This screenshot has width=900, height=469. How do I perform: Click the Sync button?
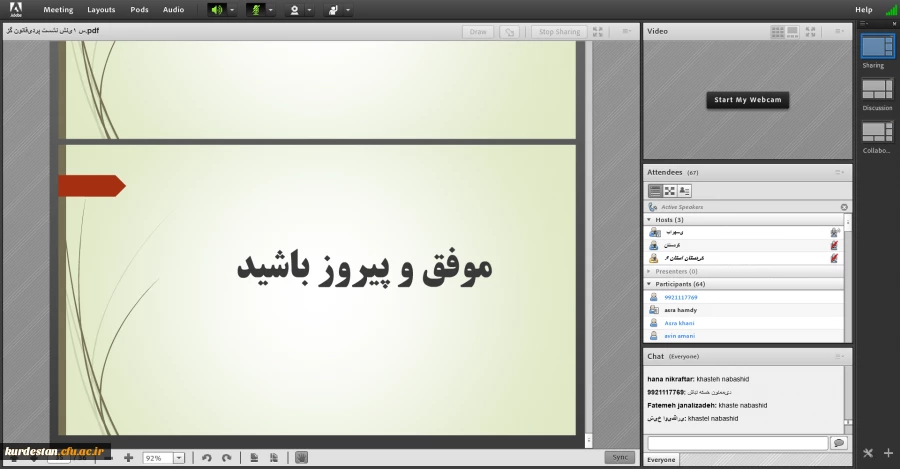[x=619, y=457]
